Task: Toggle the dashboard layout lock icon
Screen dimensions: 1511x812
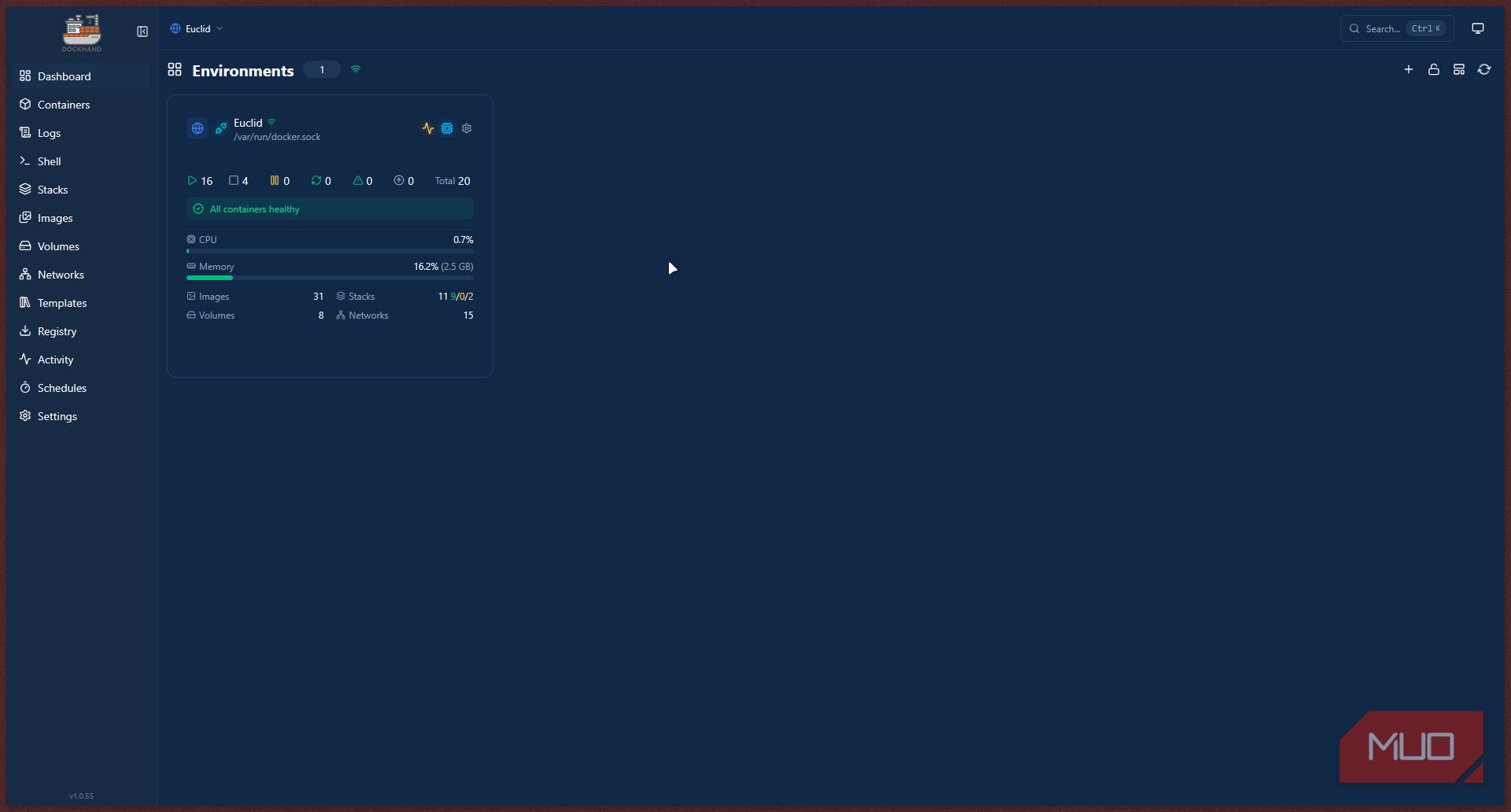Action: (x=1434, y=69)
